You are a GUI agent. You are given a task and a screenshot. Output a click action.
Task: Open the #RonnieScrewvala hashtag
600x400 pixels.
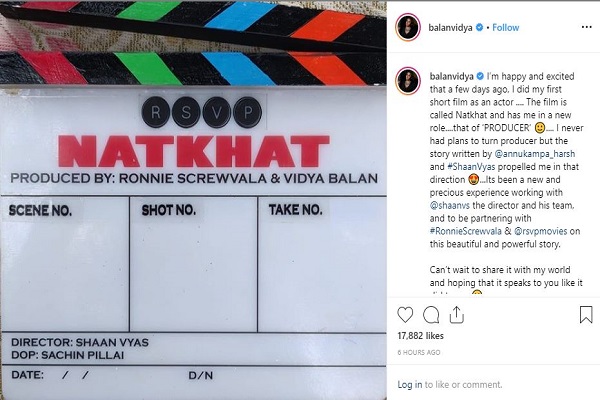pyautogui.click(x=465, y=231)
